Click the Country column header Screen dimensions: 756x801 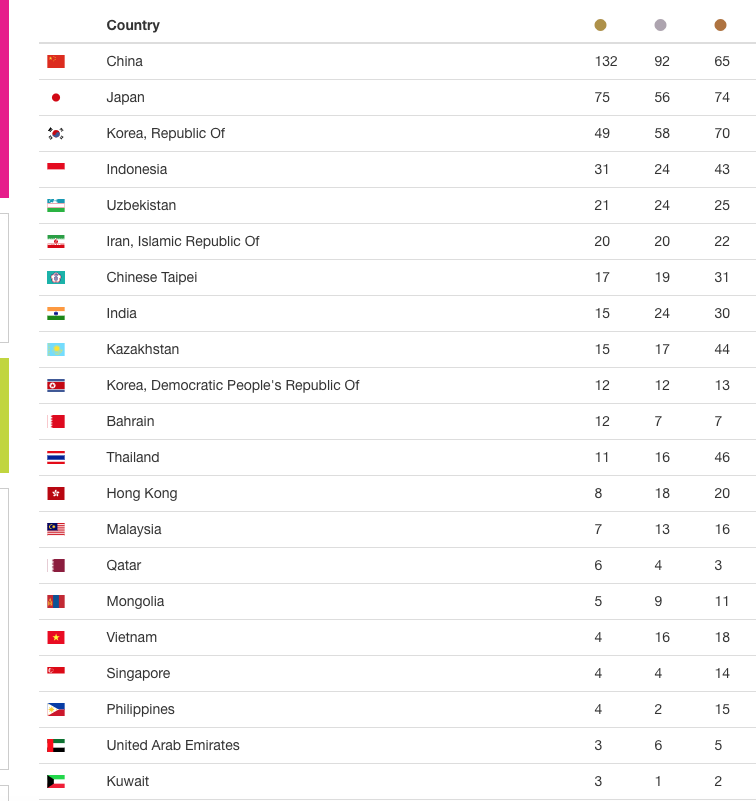pyautogui.click(x=133, y=26)
